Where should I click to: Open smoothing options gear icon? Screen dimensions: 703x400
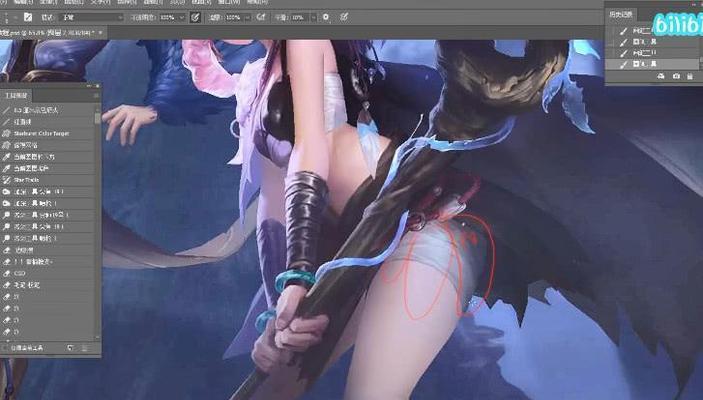(x=325, y=18)
